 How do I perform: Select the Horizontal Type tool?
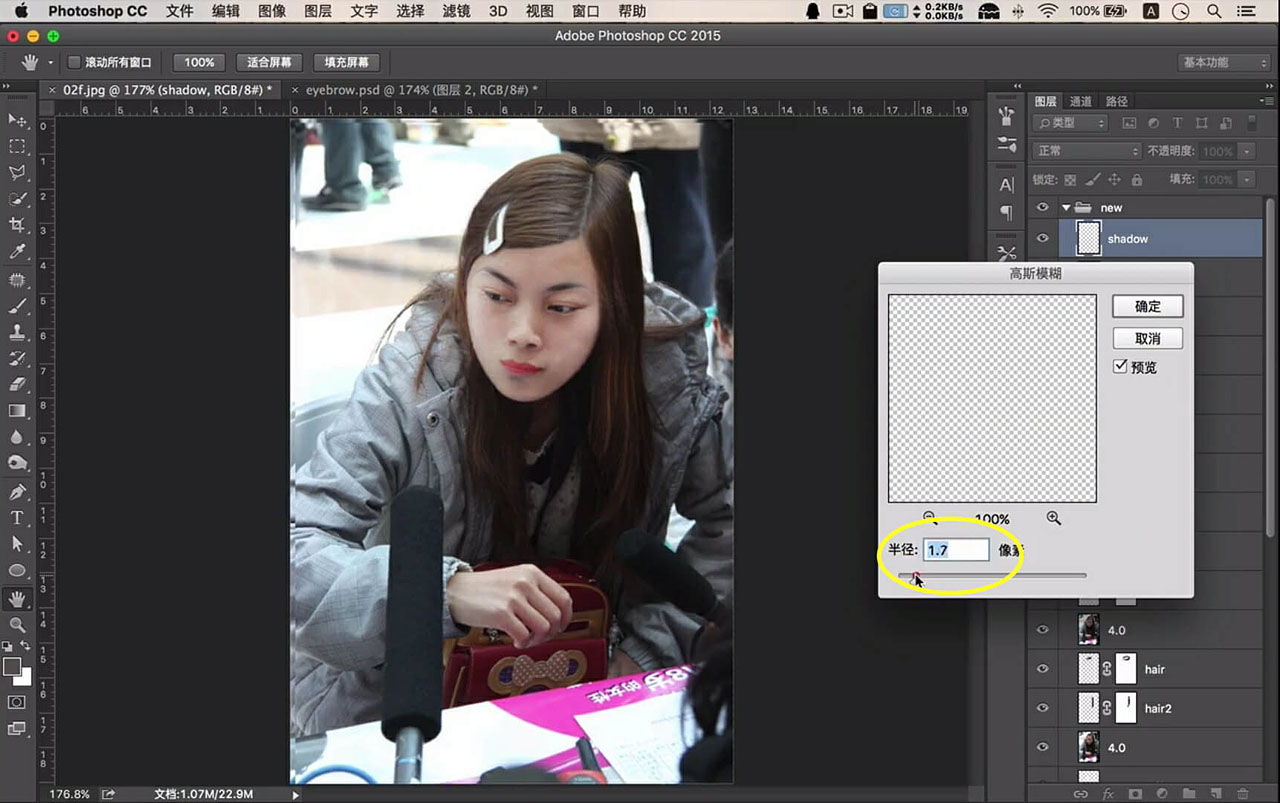pos(17,518)
